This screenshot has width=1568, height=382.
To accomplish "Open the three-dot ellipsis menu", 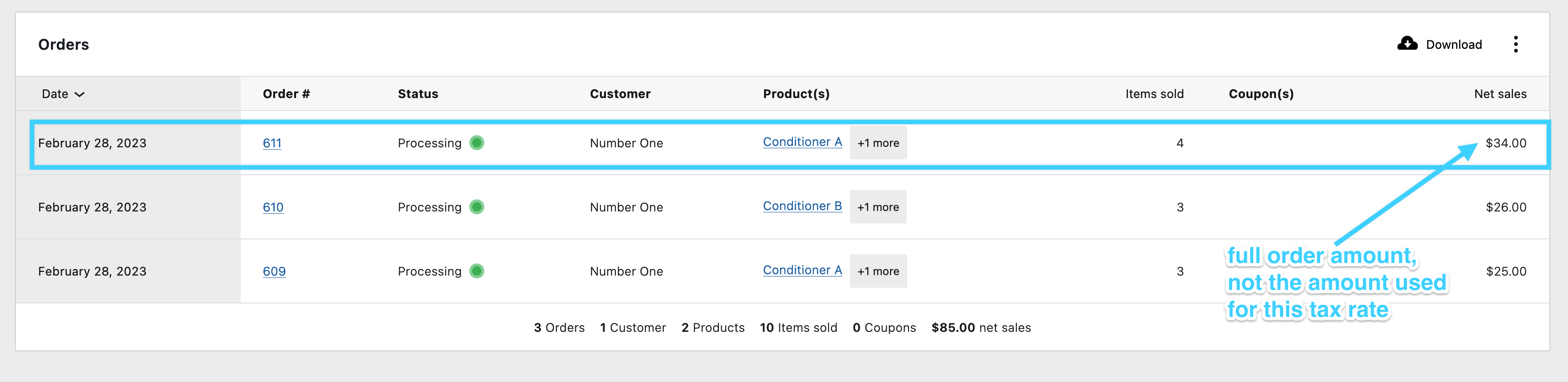I will click(x=1515, y=44).
